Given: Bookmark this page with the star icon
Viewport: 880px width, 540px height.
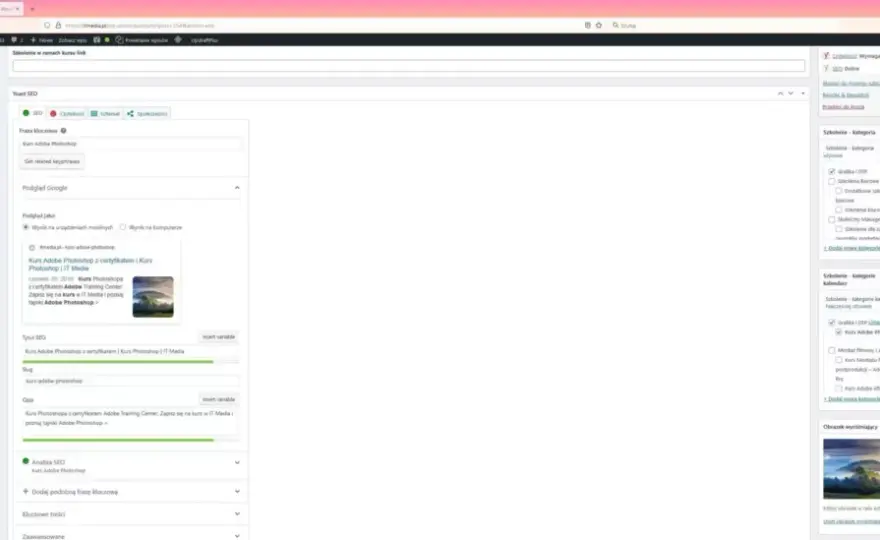Looking at the screenshot, I should (599, 25).
